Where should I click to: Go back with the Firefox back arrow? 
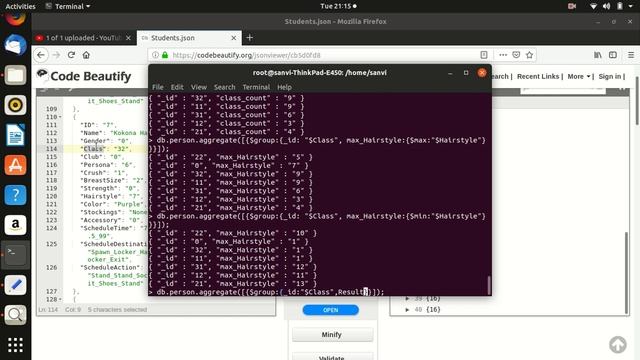[x=40, y=55]
